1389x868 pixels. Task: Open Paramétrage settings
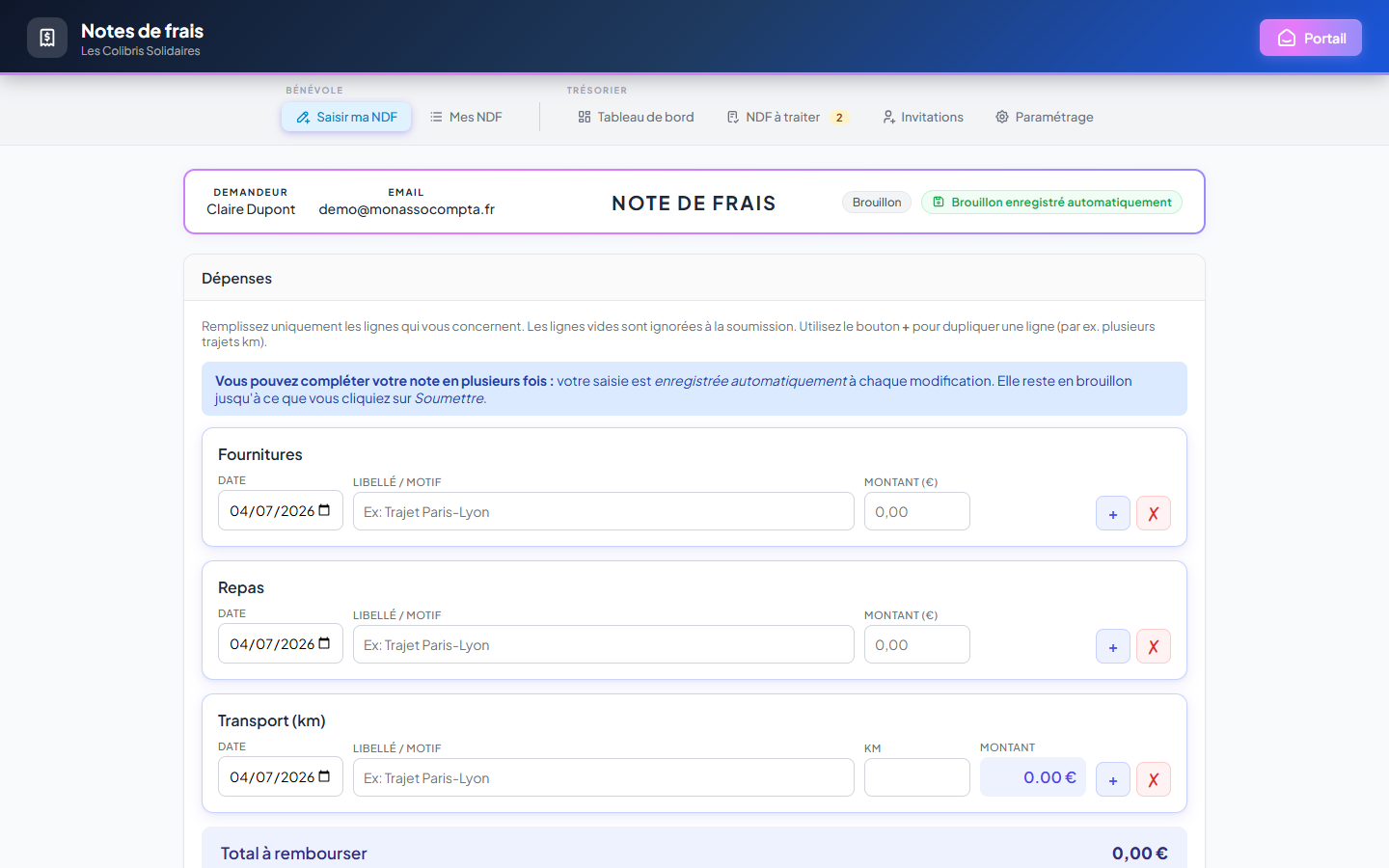(x=1045, y=117)
